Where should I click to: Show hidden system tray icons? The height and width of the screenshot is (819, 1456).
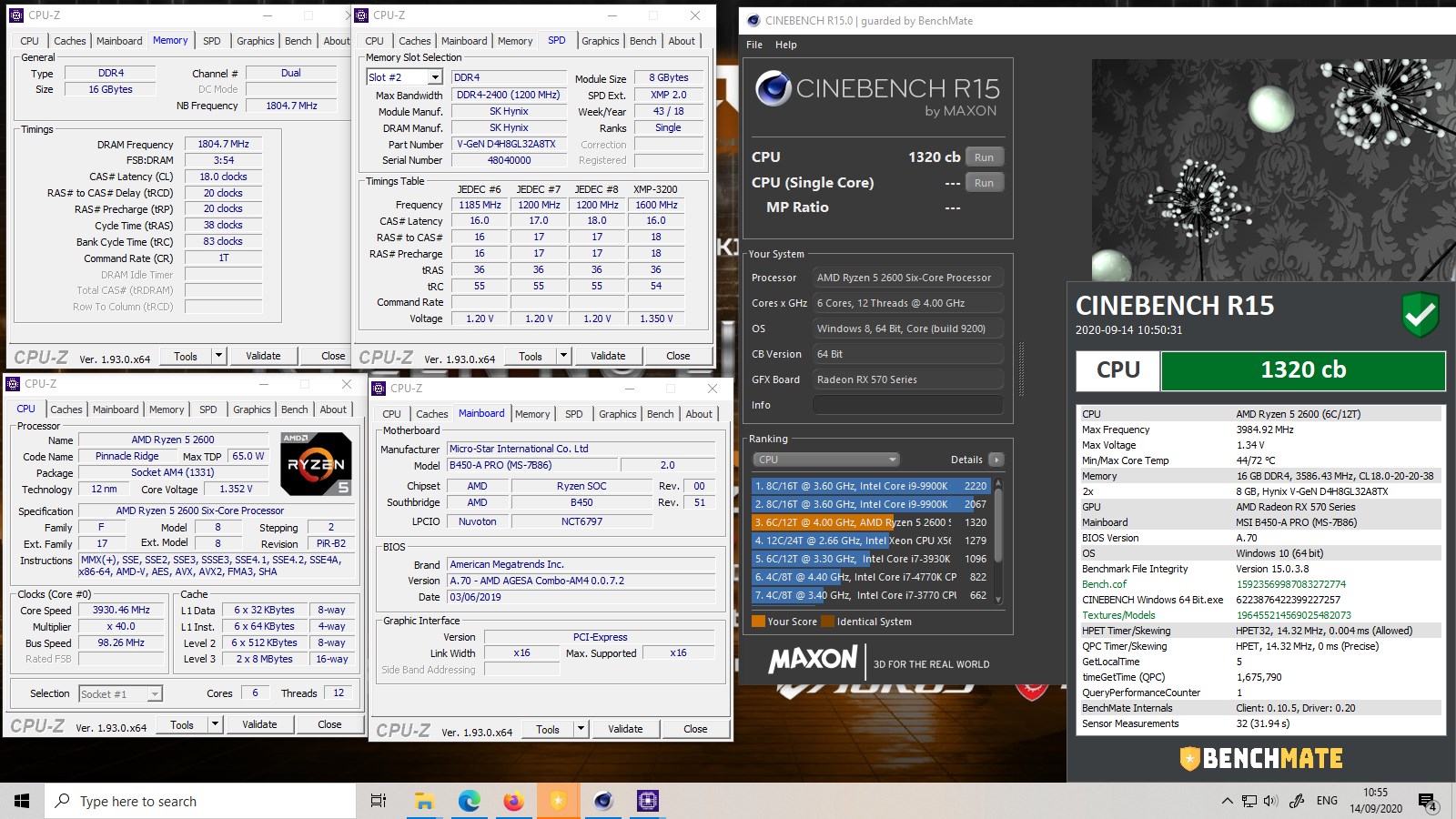[1227, 801]
